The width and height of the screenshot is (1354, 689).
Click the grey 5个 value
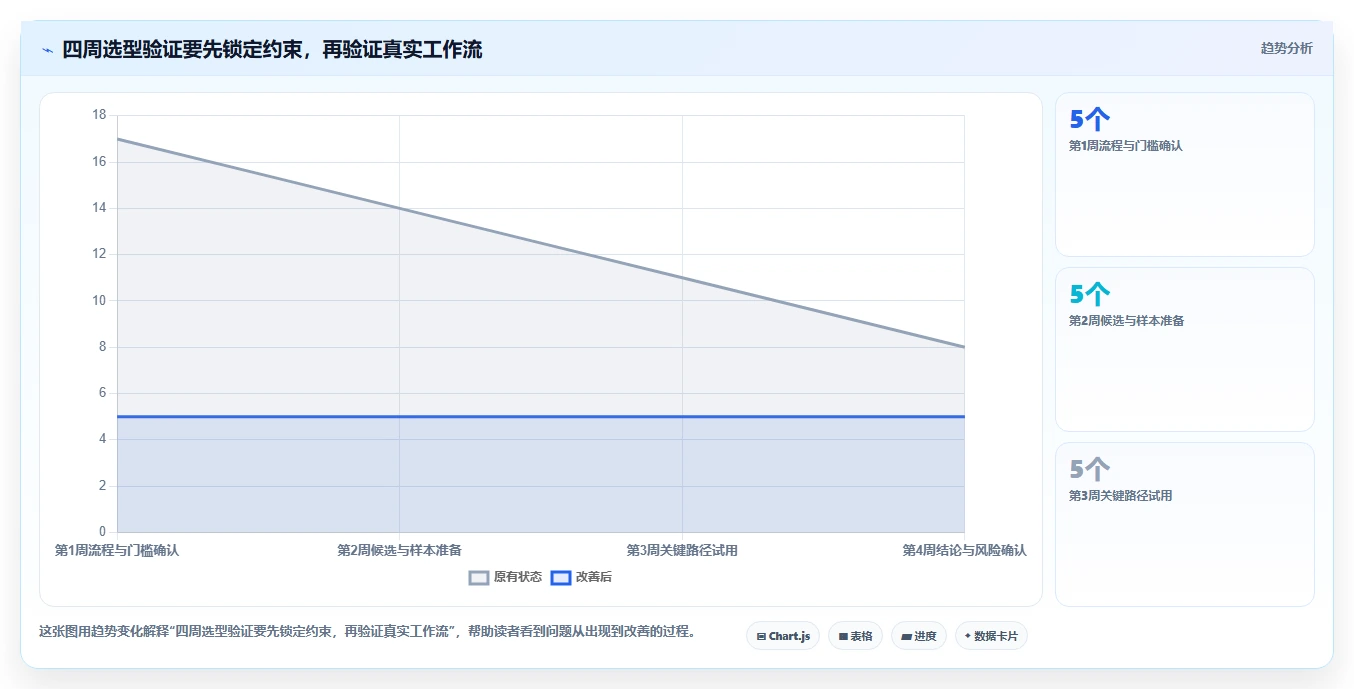1090,470
